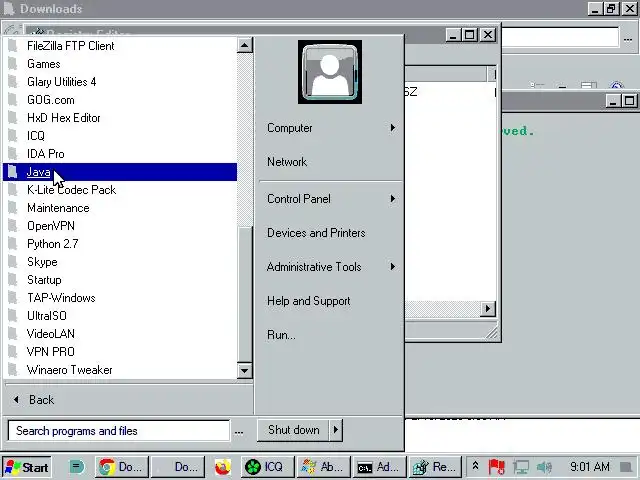This screenshot has height=480, width=640.
Task: Click the volume speaker tray icon
Action: pyautogui.click(x=544, y=467)
